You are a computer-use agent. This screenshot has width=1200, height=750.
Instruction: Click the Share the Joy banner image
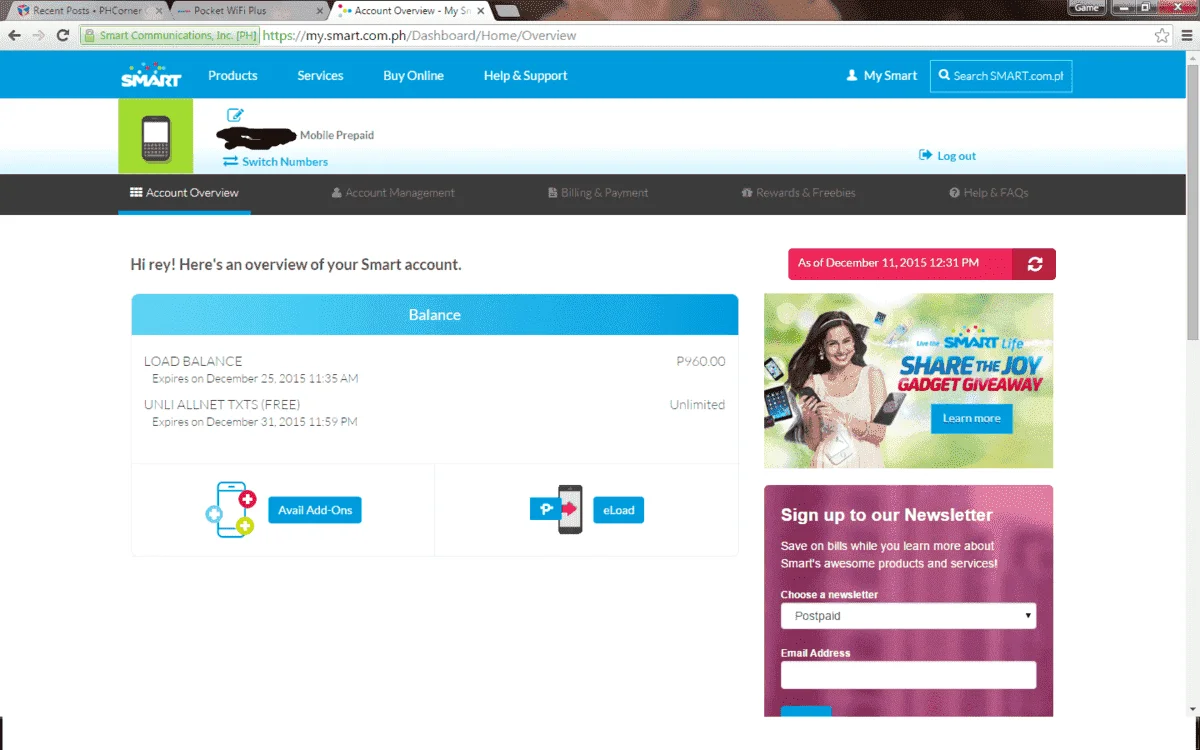(x=908, y=380)
